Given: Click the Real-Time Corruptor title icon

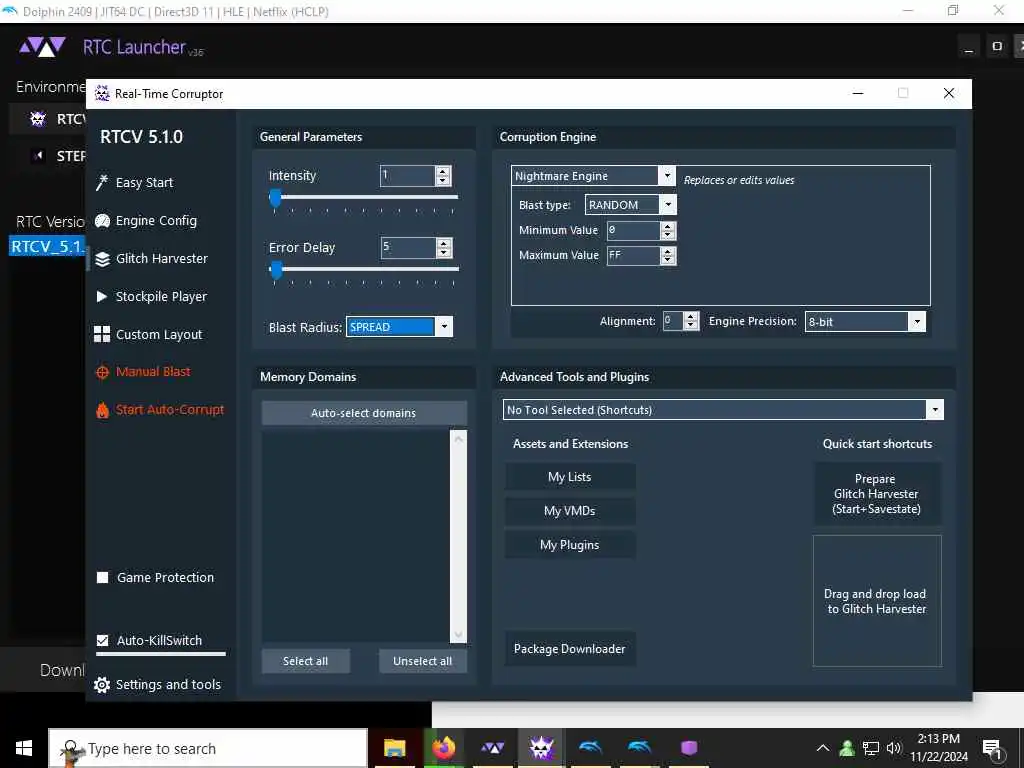Looking at the screenshot, I should (x=102, y=93).
